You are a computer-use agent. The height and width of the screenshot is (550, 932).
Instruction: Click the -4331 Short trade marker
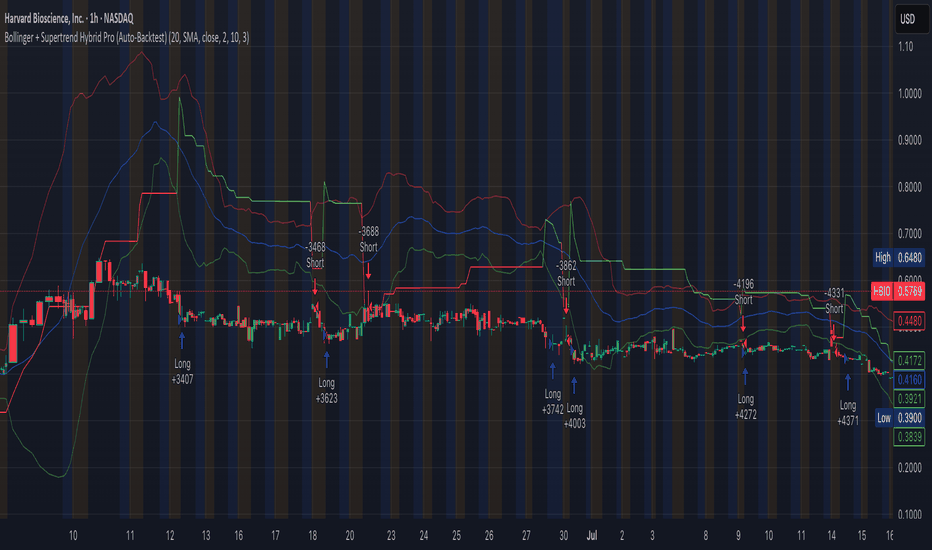(834, 301)
